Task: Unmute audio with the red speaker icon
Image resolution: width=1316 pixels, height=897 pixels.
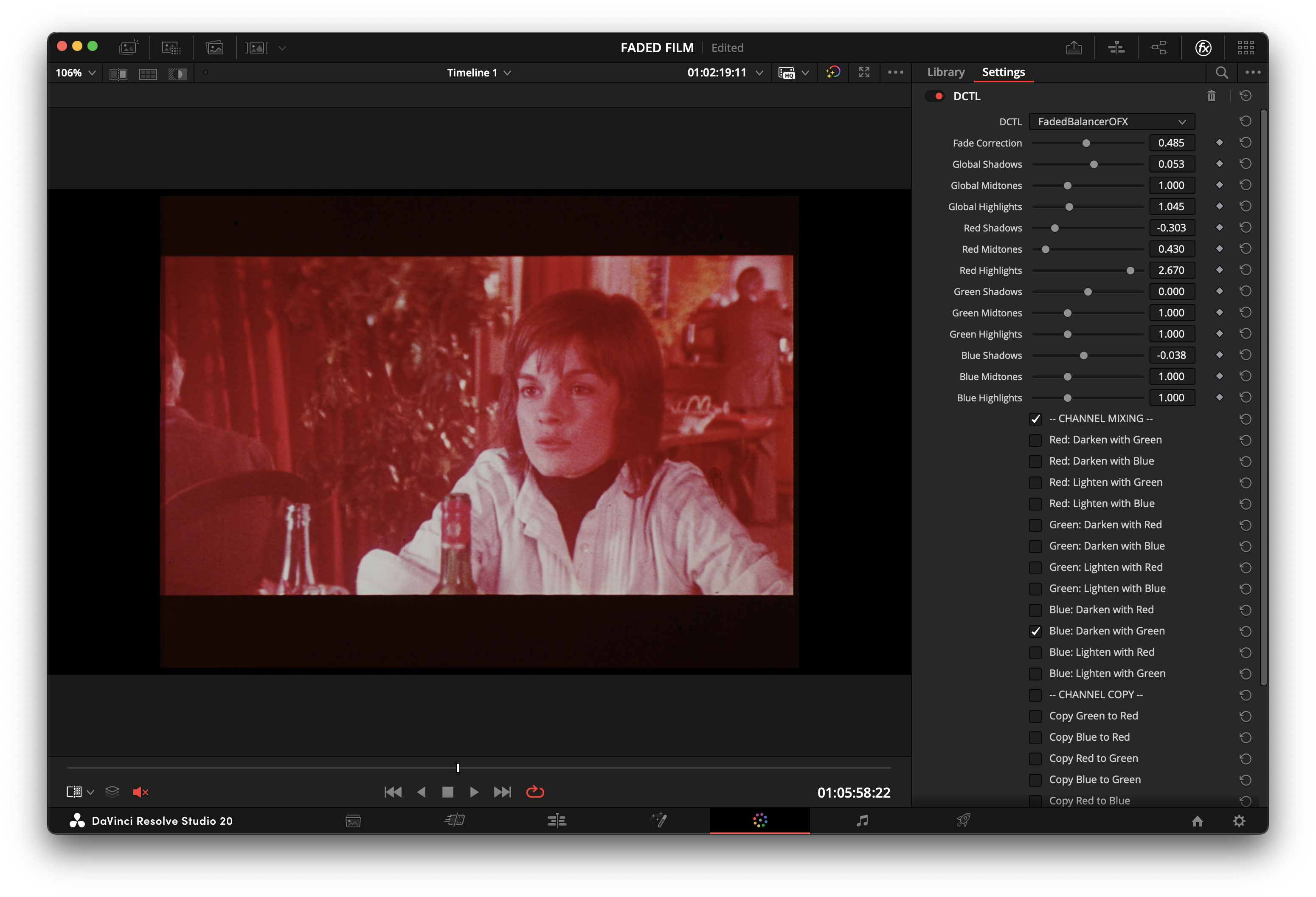Action: [x=140, y=792]
